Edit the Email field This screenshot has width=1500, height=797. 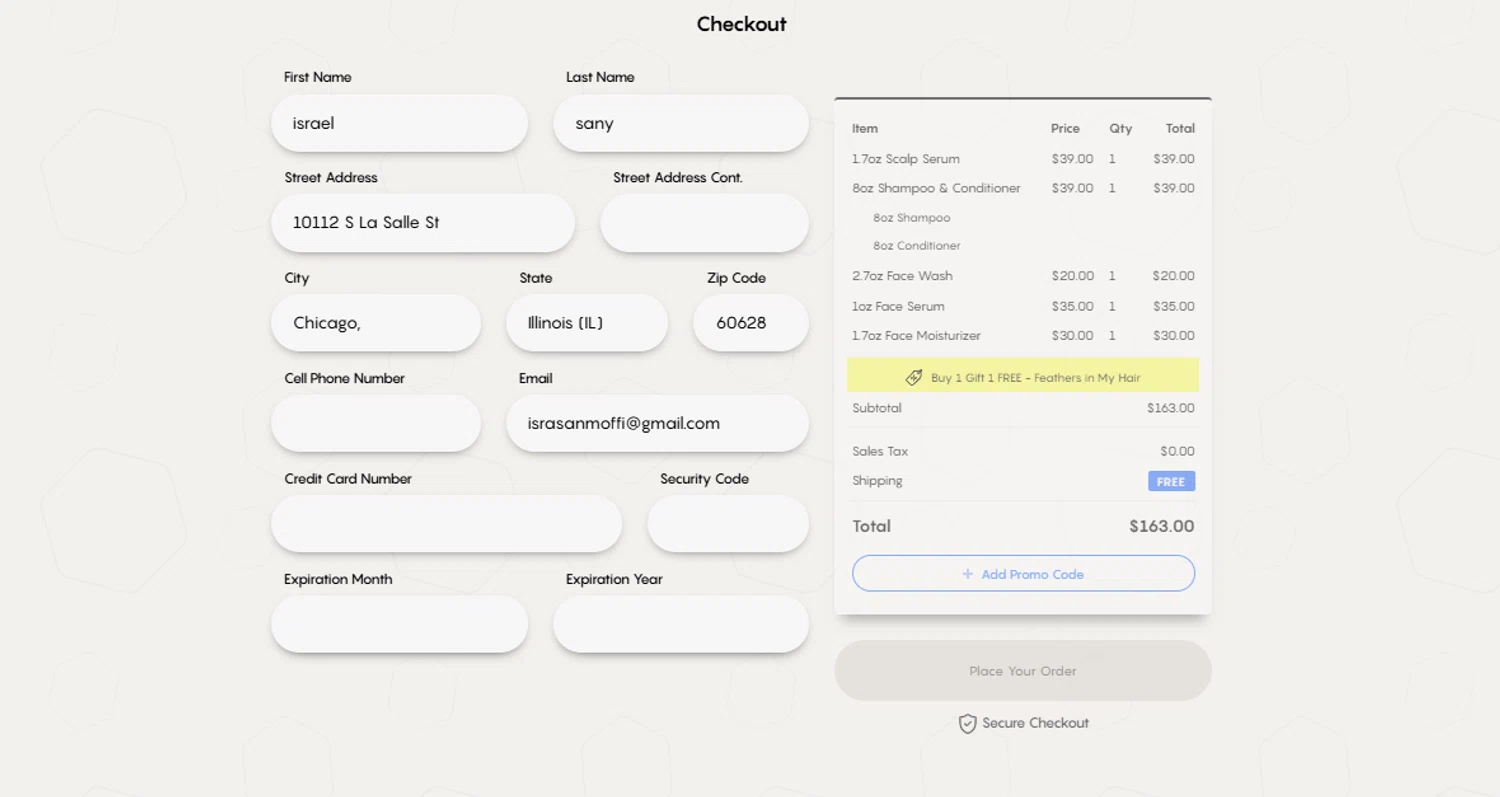click(x=657, y=423)
